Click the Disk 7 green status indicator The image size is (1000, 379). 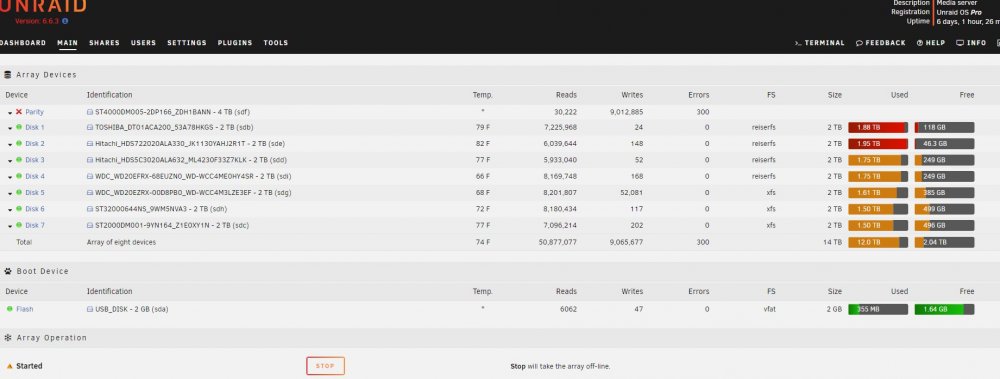point(19,225)
